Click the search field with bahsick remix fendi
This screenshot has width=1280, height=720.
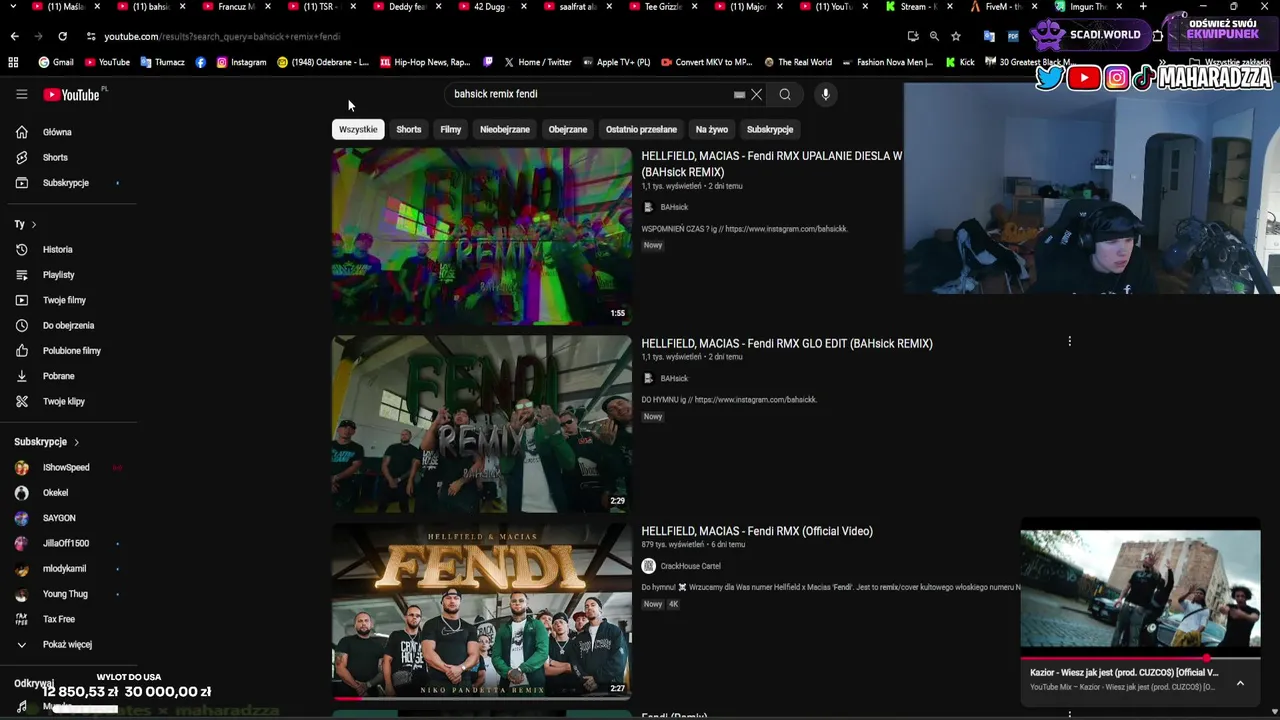590,94
